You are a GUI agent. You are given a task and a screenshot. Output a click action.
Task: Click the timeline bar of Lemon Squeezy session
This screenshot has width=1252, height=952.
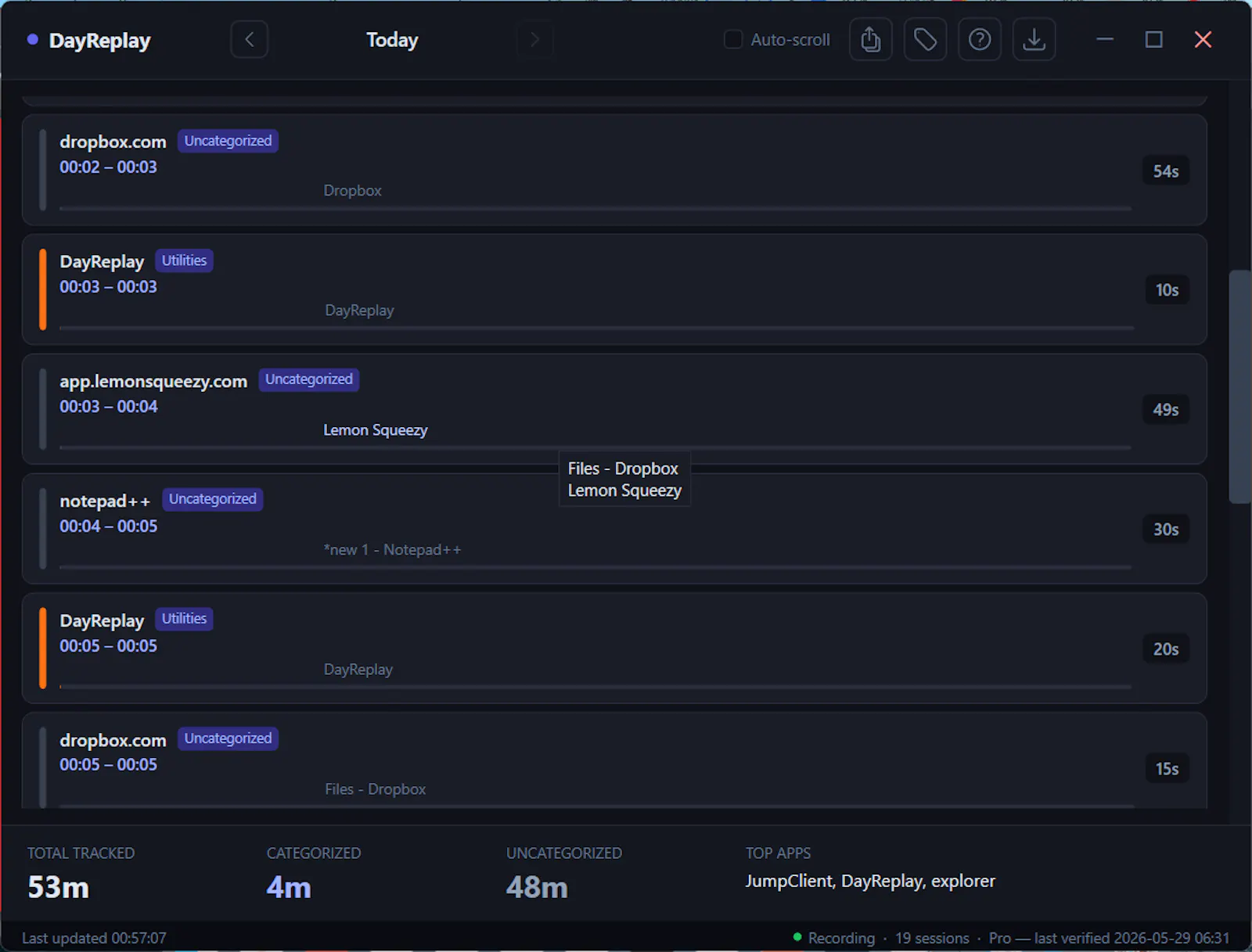pos(595,447)
